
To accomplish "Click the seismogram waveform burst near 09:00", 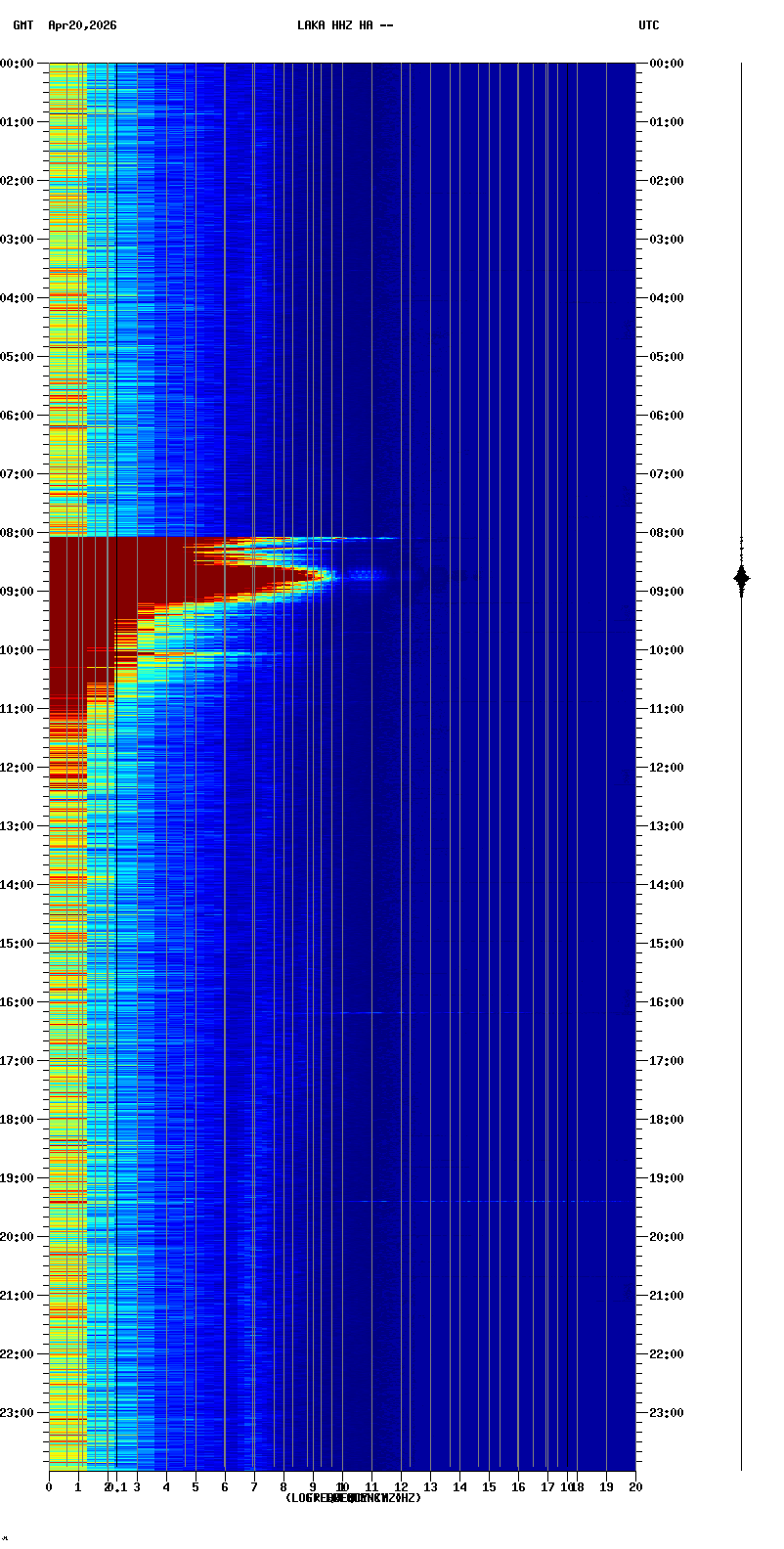I will coord(741,578).
